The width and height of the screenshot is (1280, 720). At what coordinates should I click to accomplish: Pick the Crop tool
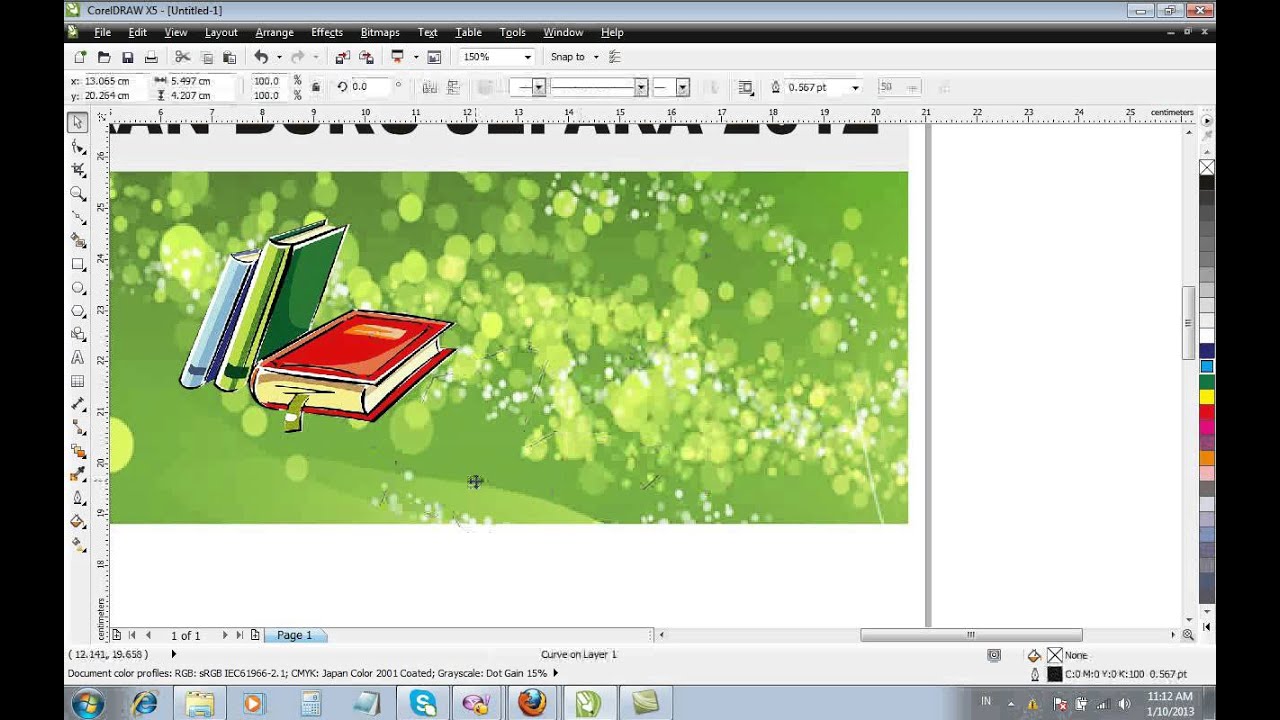coord(78,170)
